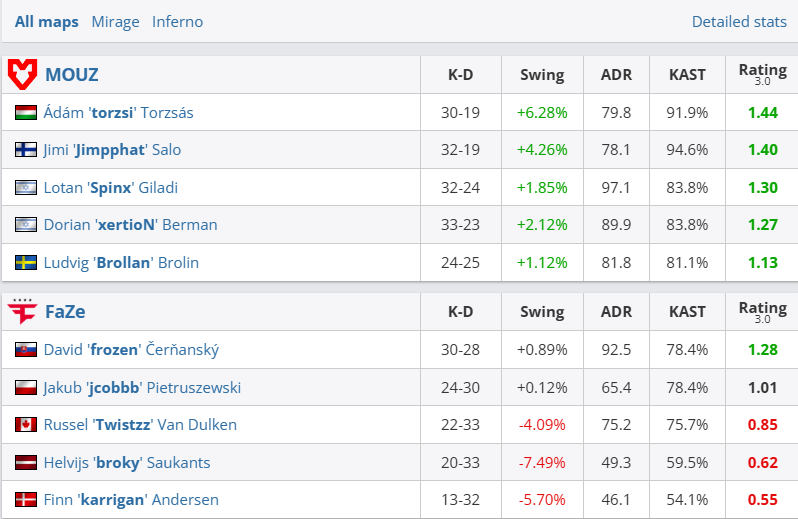
Task: Click the MOUZ Swing column header
Action: point(542,74)
